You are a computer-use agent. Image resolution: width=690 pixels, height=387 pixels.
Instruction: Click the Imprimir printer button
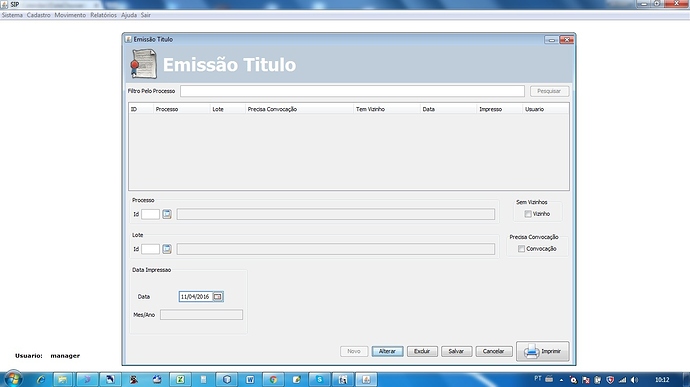coord(543,351)
